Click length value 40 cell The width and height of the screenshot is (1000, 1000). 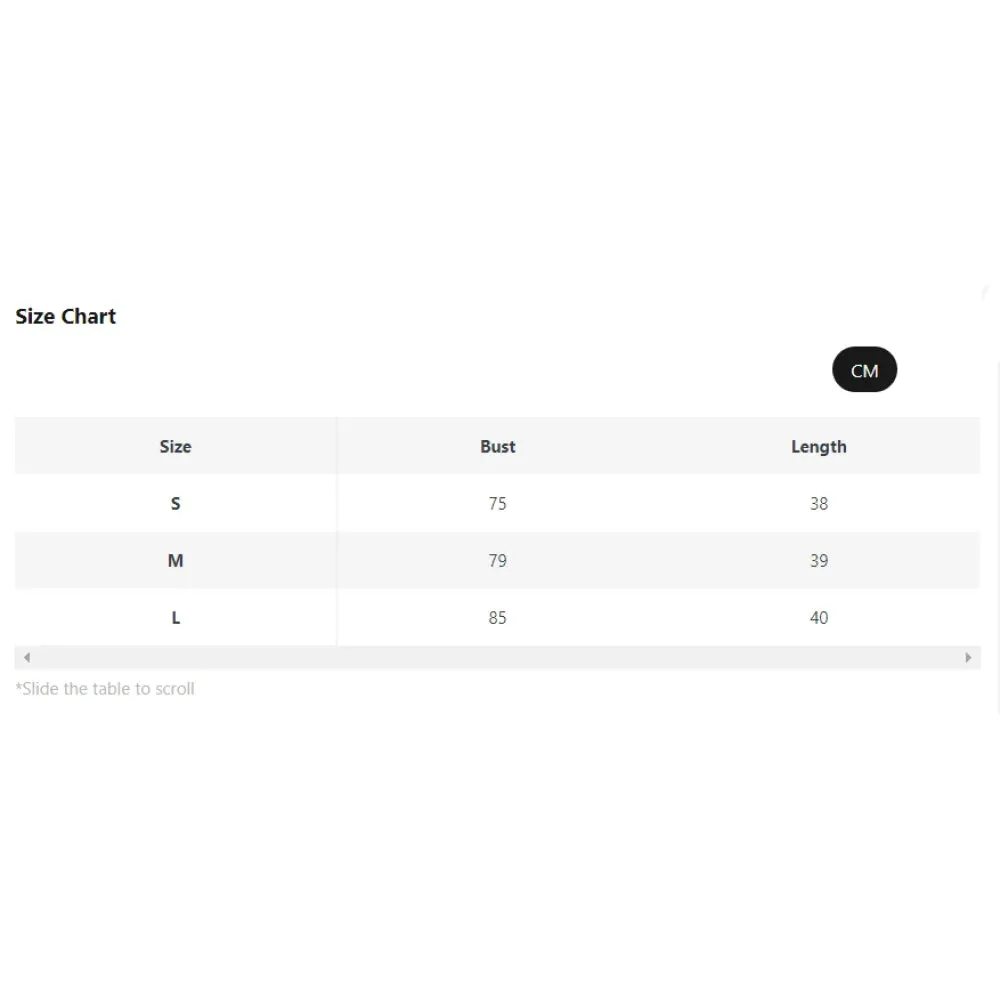[818, 617]
